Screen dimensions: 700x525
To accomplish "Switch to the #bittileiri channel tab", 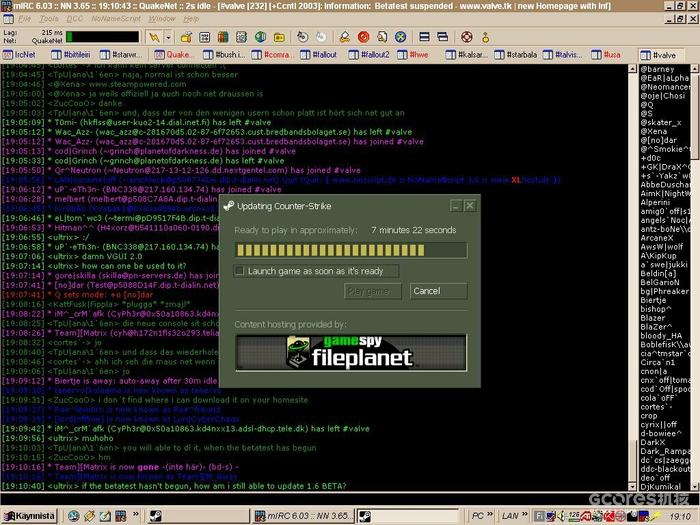I will 71,55.
